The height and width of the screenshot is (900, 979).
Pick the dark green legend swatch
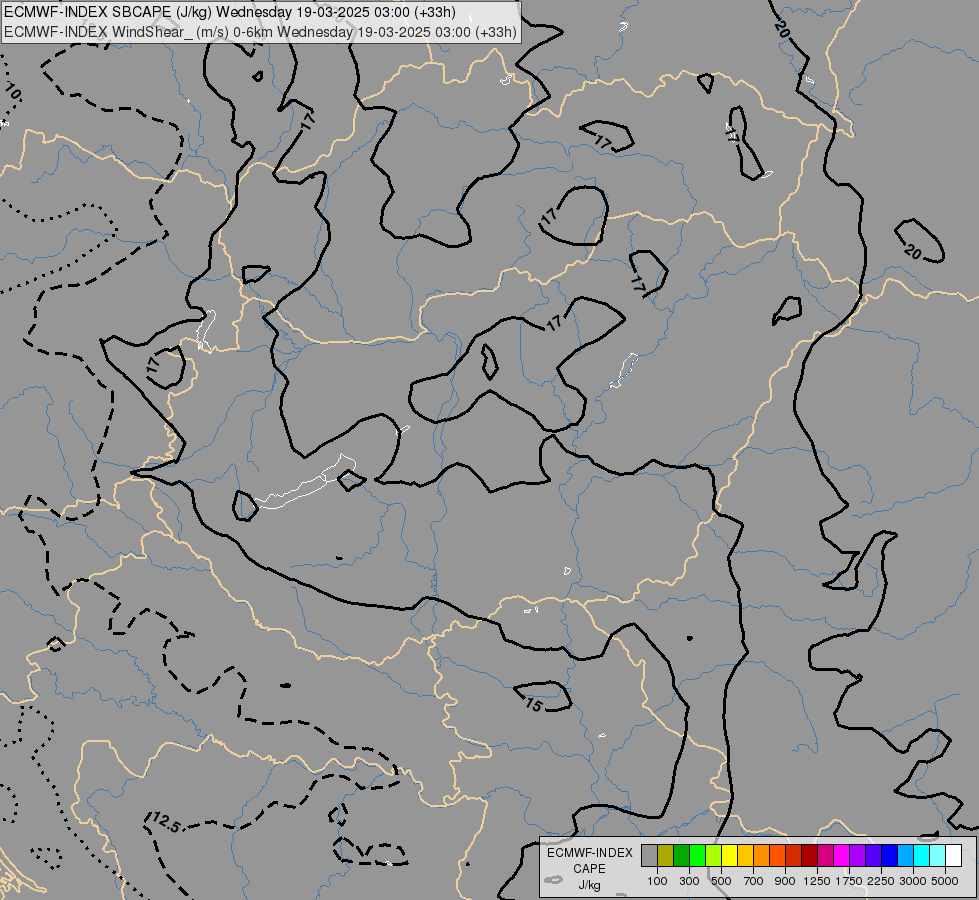point(681,856)
